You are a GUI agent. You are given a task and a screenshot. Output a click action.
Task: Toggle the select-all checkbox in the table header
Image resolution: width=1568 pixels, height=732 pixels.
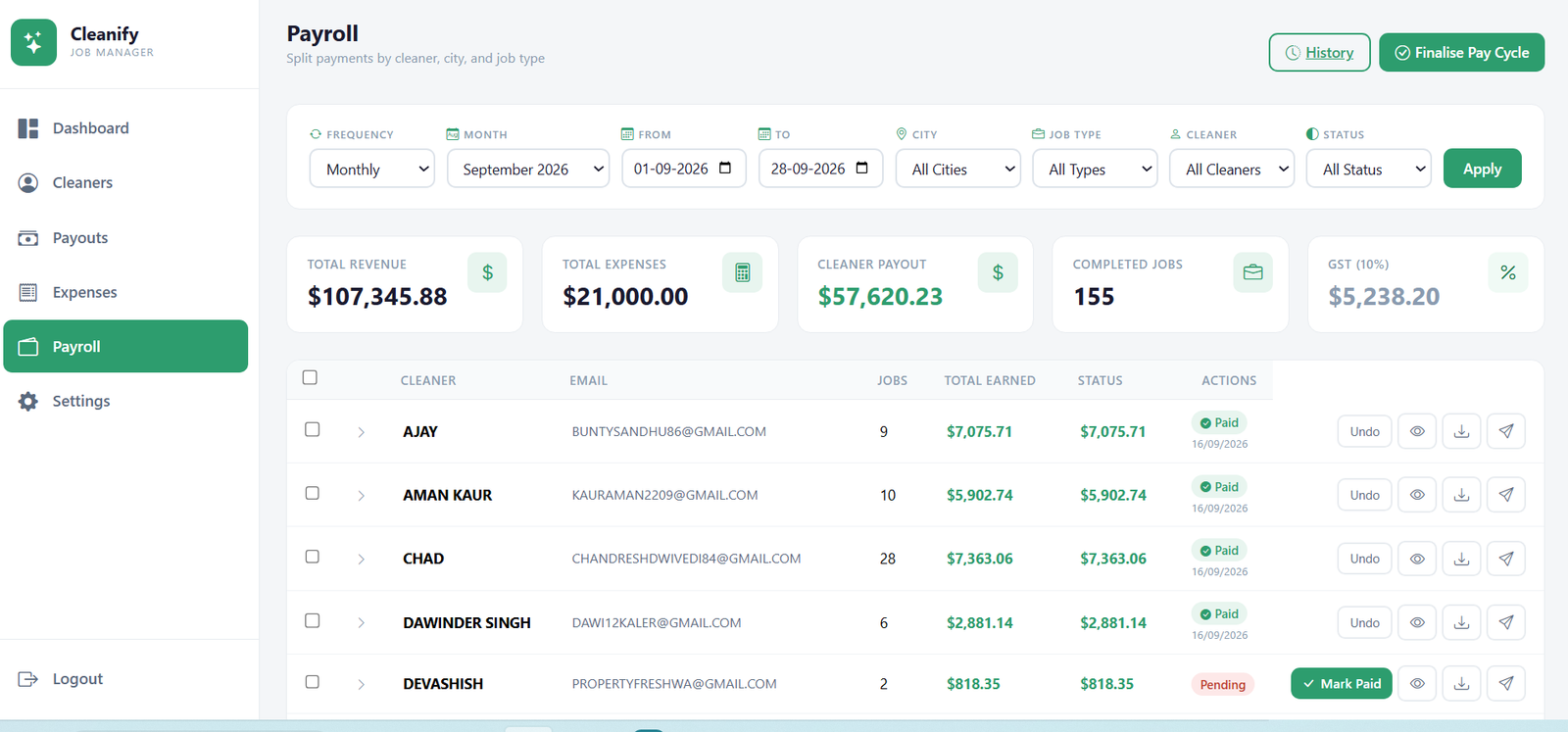tap(310, 377)
